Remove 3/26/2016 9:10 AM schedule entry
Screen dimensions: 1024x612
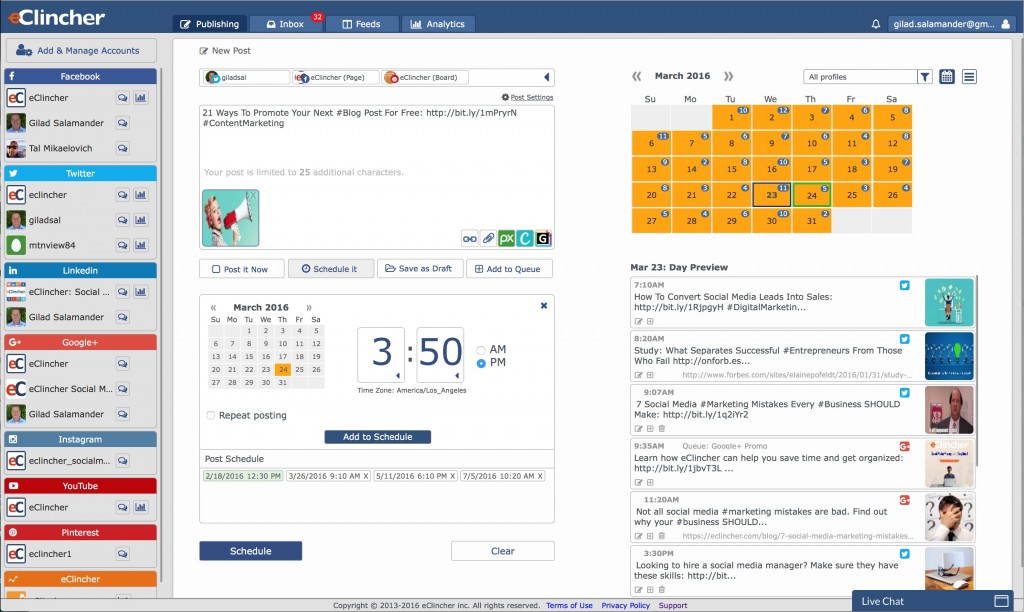pyautogui.click(x=366, y=476)
